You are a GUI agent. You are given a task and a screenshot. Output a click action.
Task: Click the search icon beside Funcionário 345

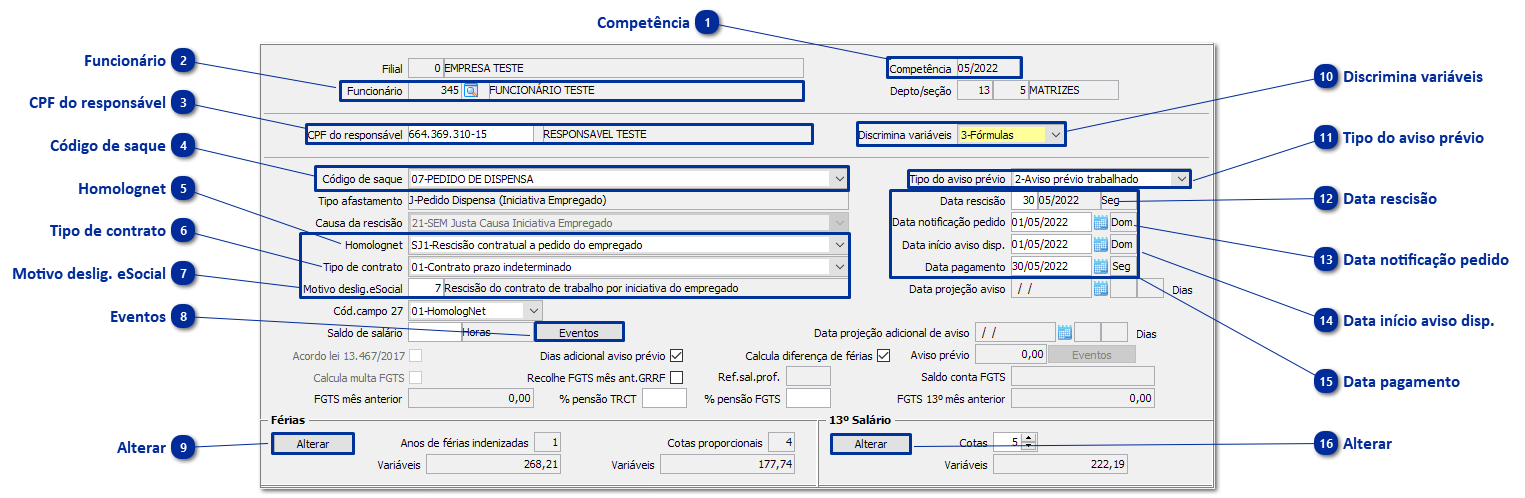(x=471, y=90)
